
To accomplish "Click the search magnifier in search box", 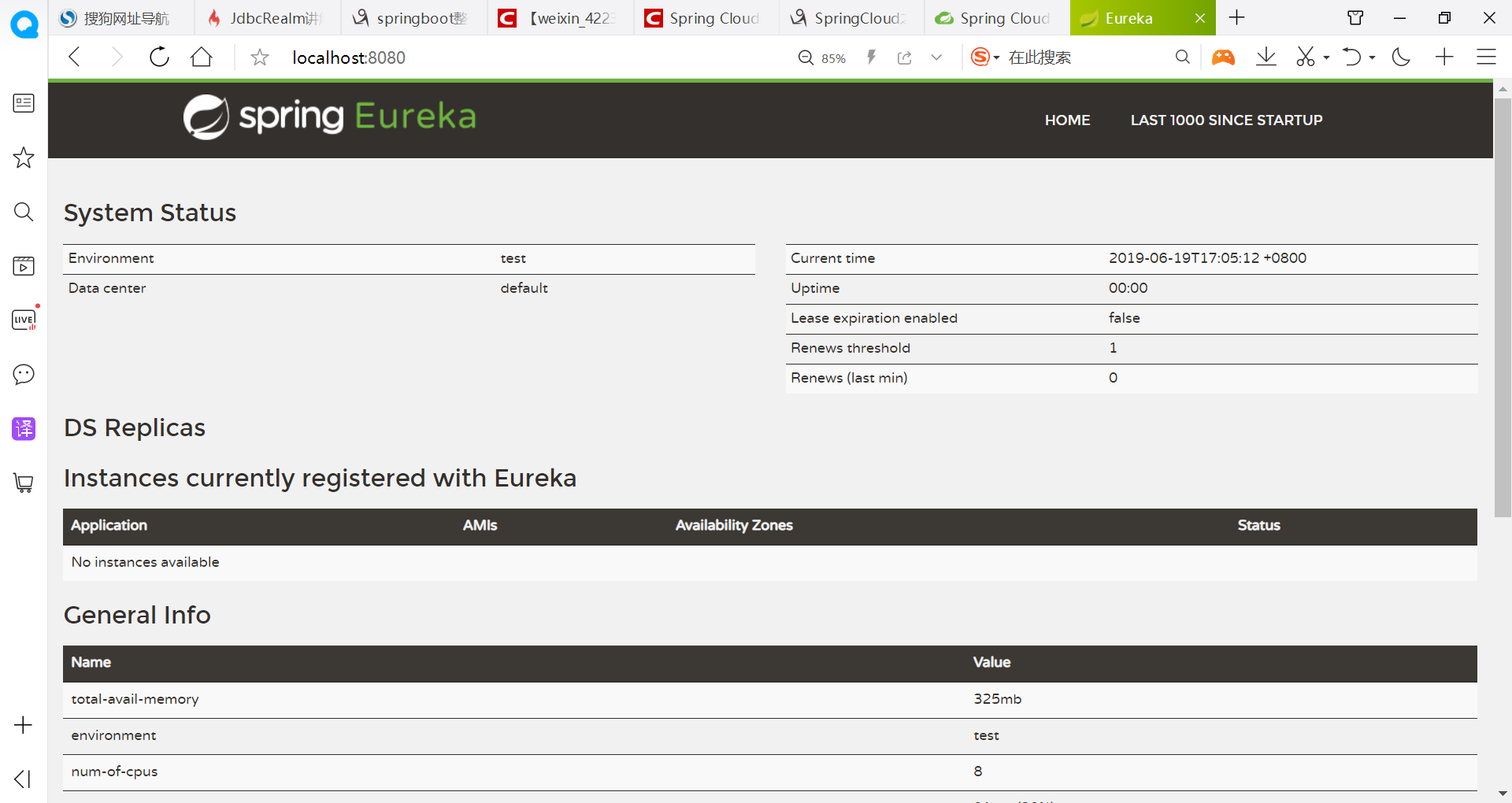I will click(x=1182, y=57).
